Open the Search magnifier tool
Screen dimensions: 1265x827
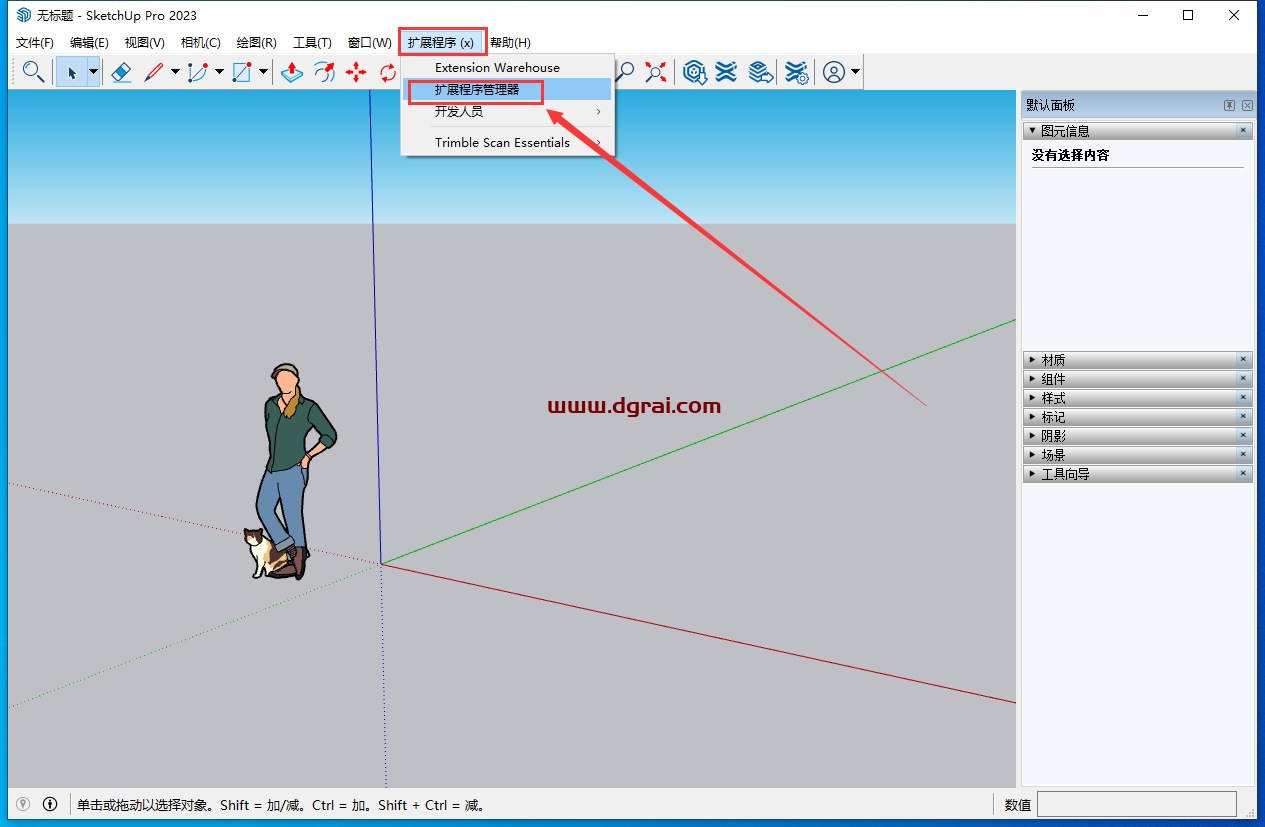point(33,72)
